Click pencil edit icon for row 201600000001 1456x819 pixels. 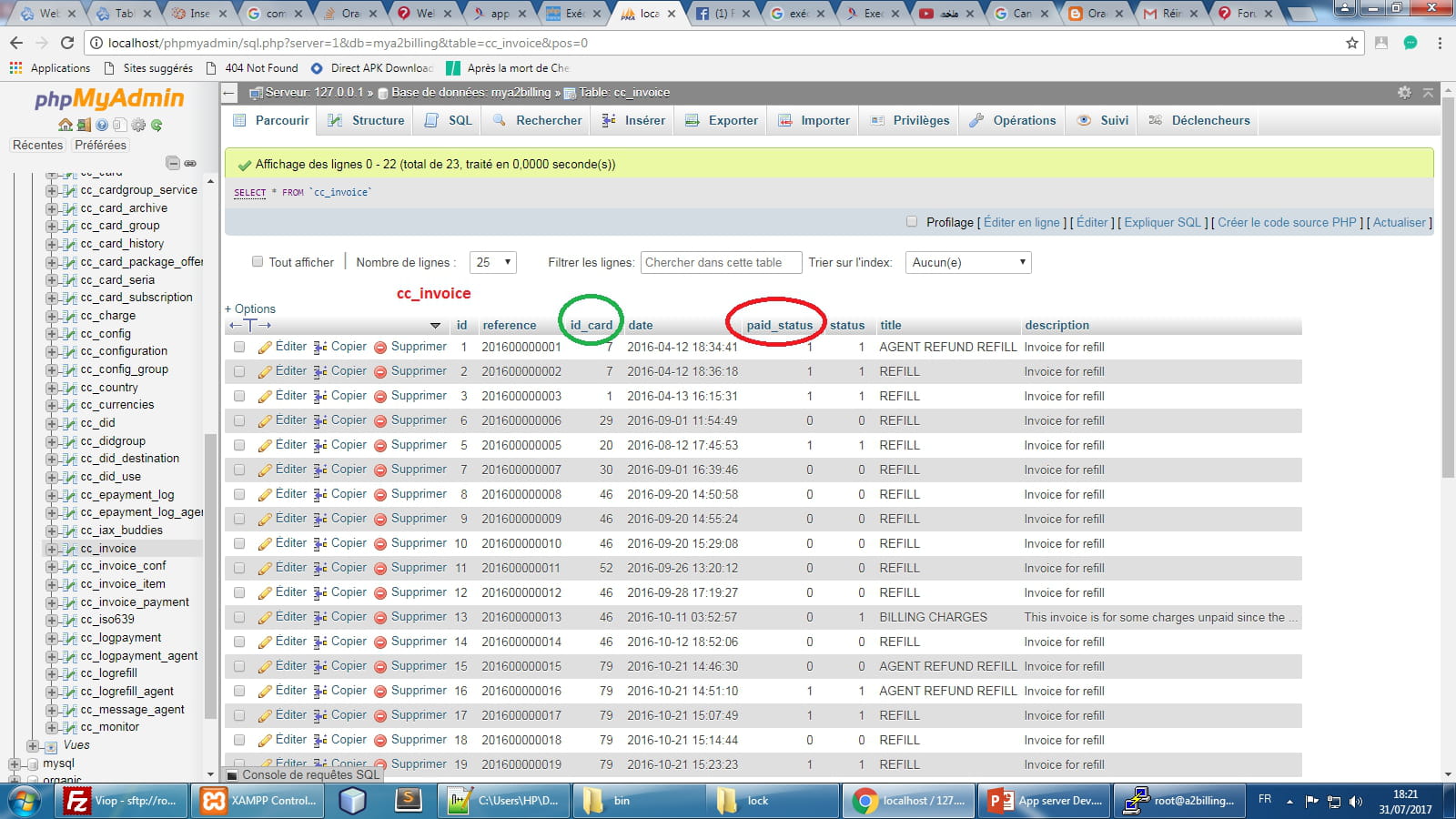[x=265, y=347]
